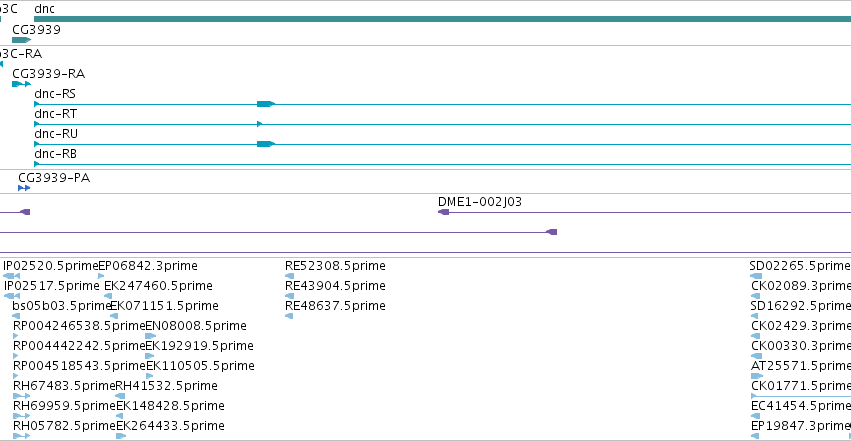Click the SD16292.5prime EST label
The height and width of the screenshot is (441, 851).
[801, 306]
